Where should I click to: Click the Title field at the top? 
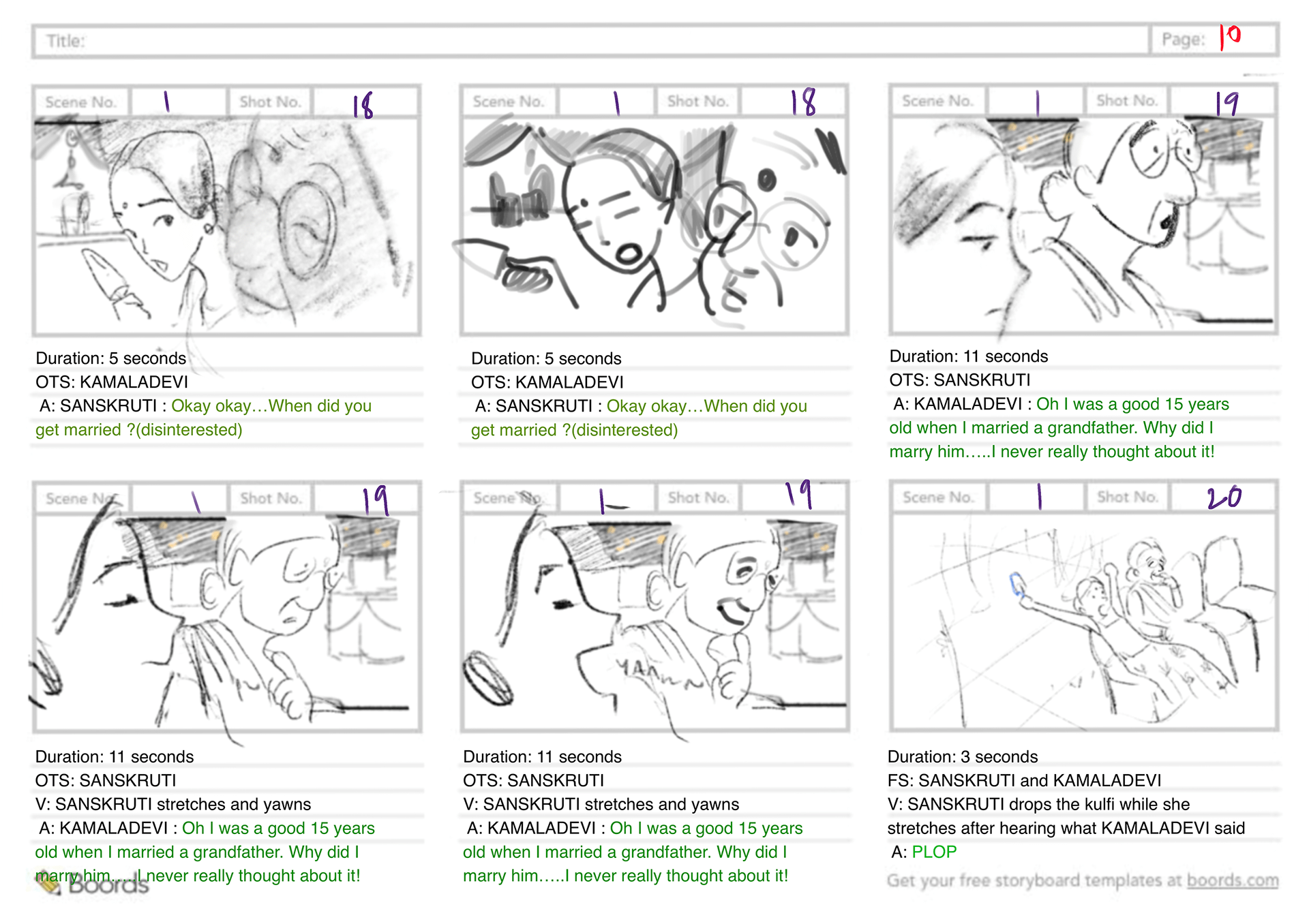[x=590, y=41]
